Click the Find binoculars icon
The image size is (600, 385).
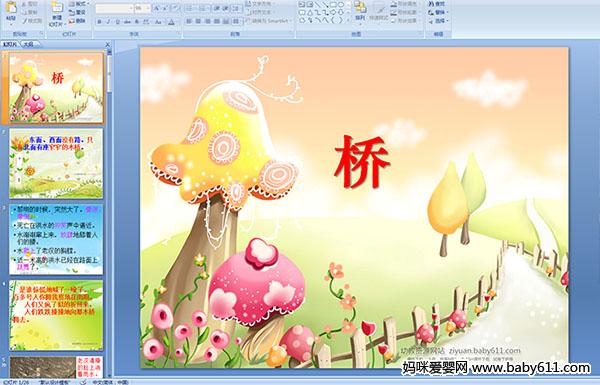coord(431,4)
